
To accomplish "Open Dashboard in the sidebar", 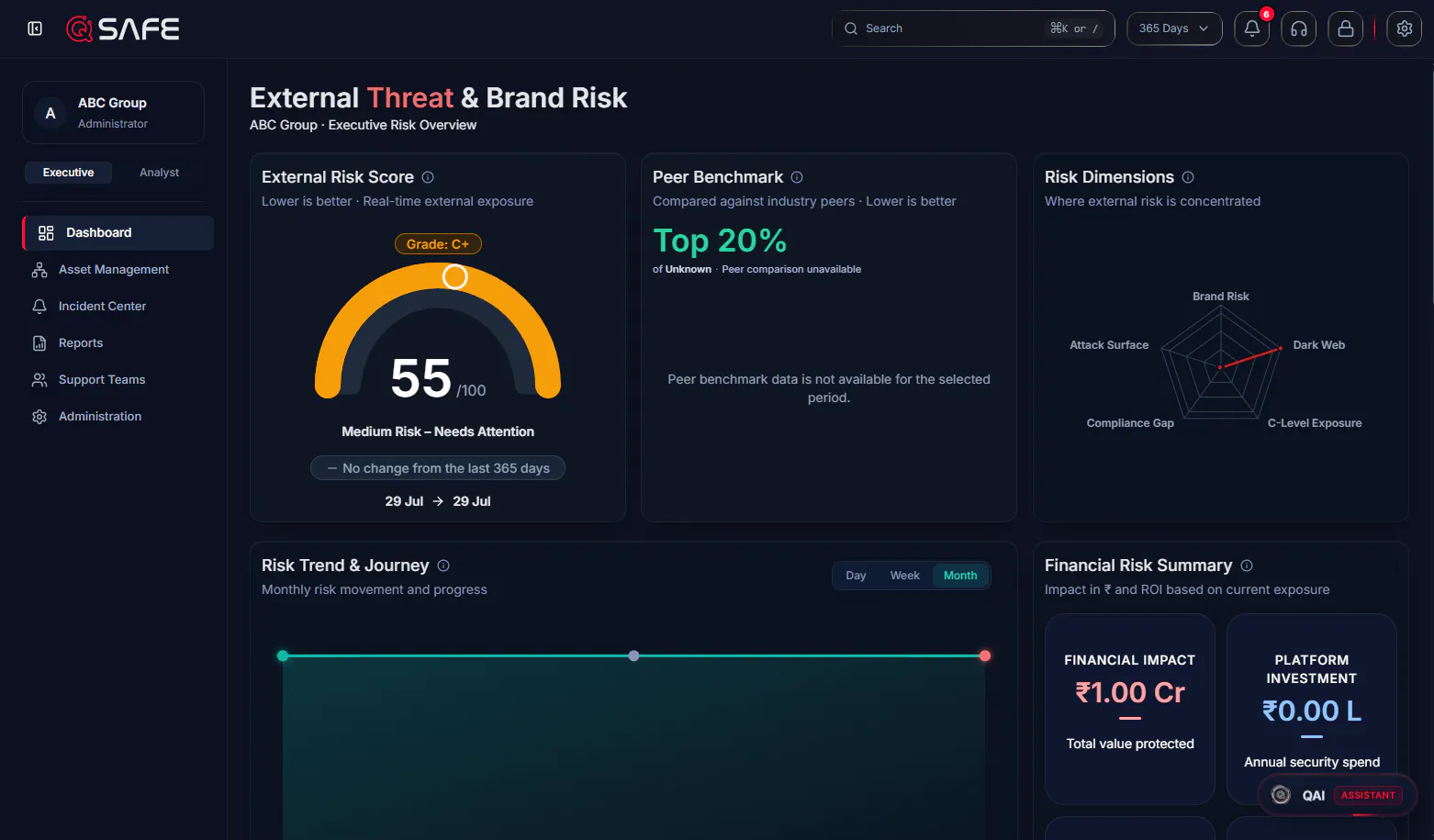I will coord(118,233).
